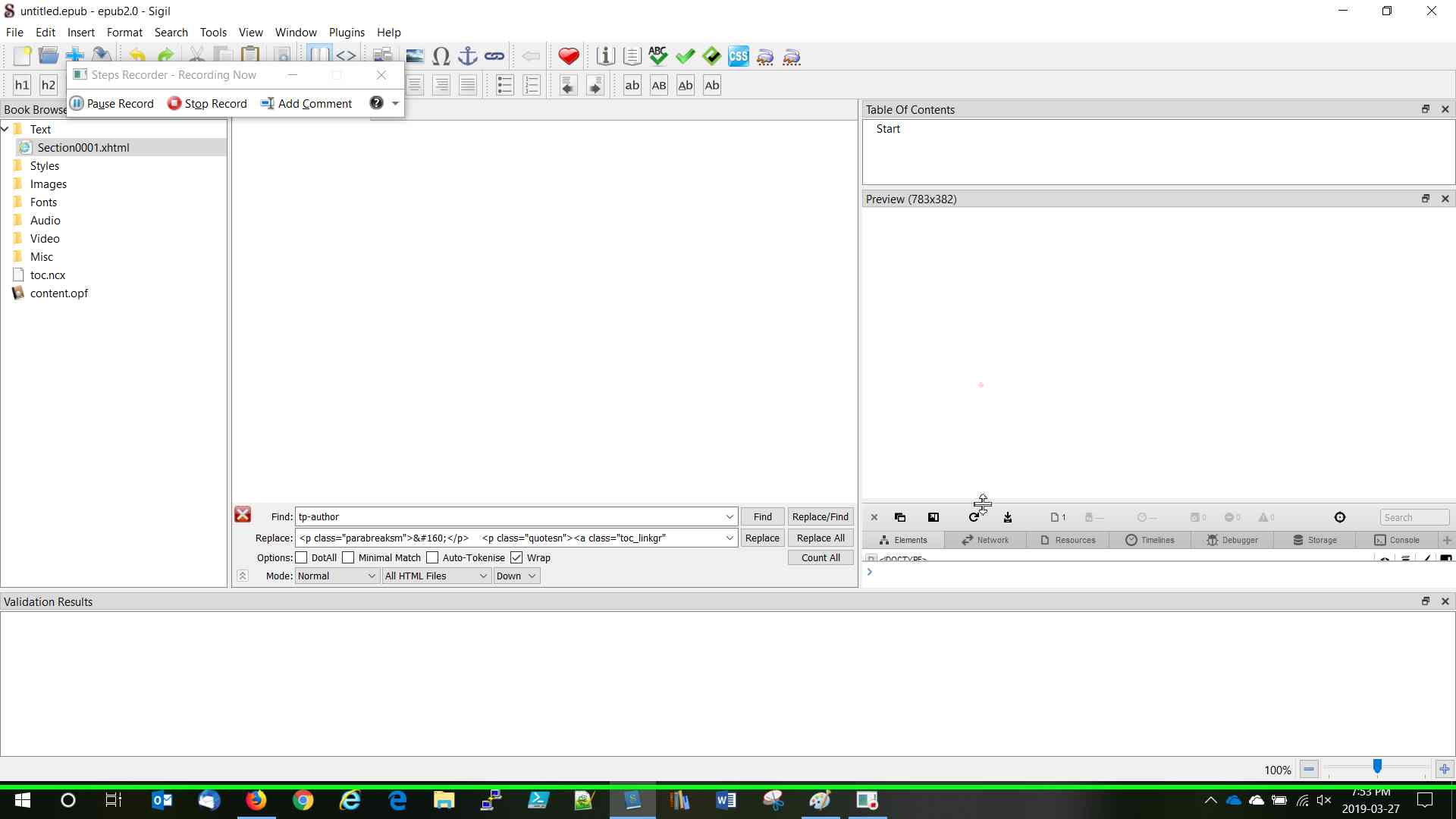
Task: Open the Plugins menu
Action: [347, 32]
